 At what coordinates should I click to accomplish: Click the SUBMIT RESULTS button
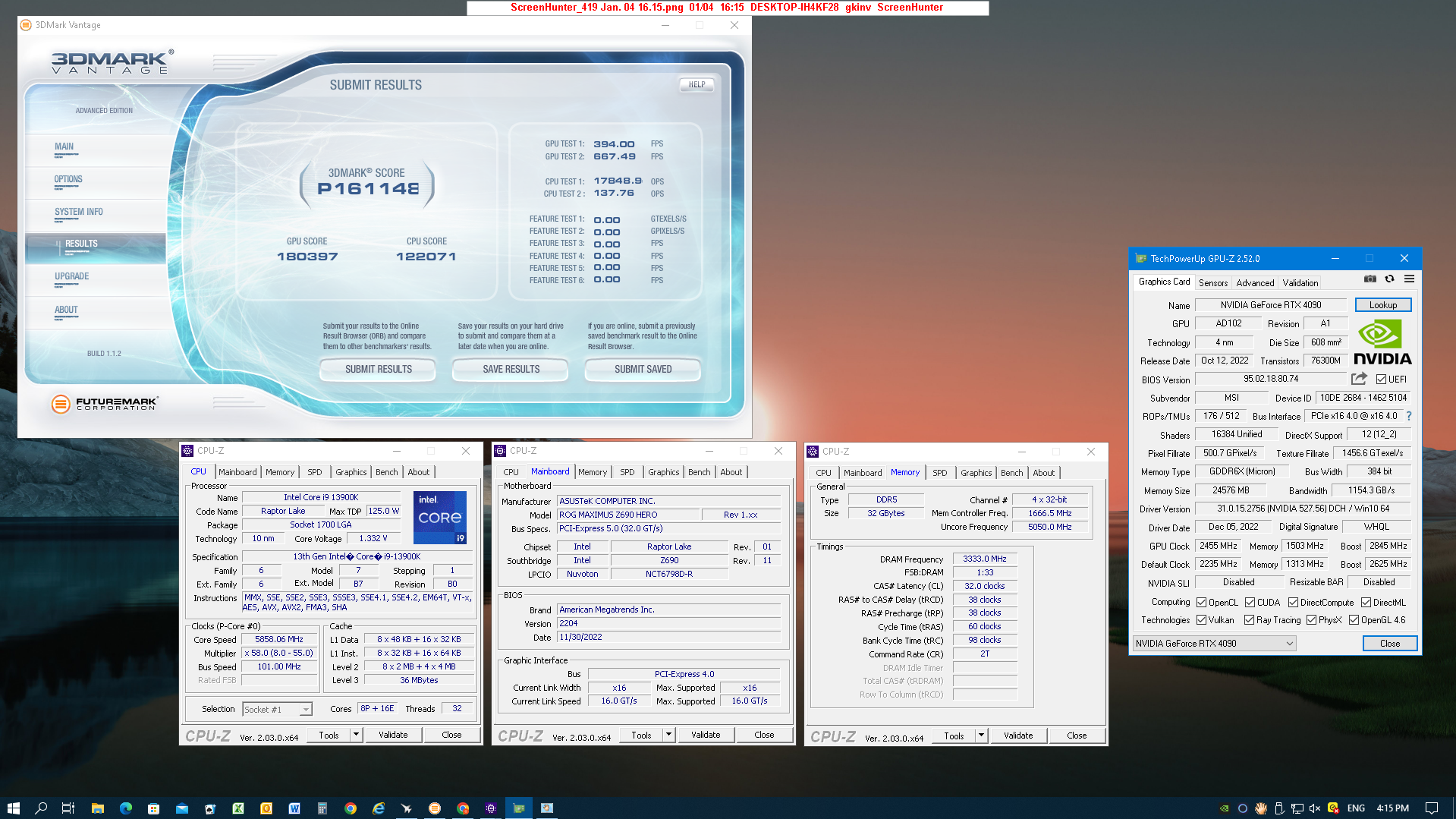(x=378, y=369)
